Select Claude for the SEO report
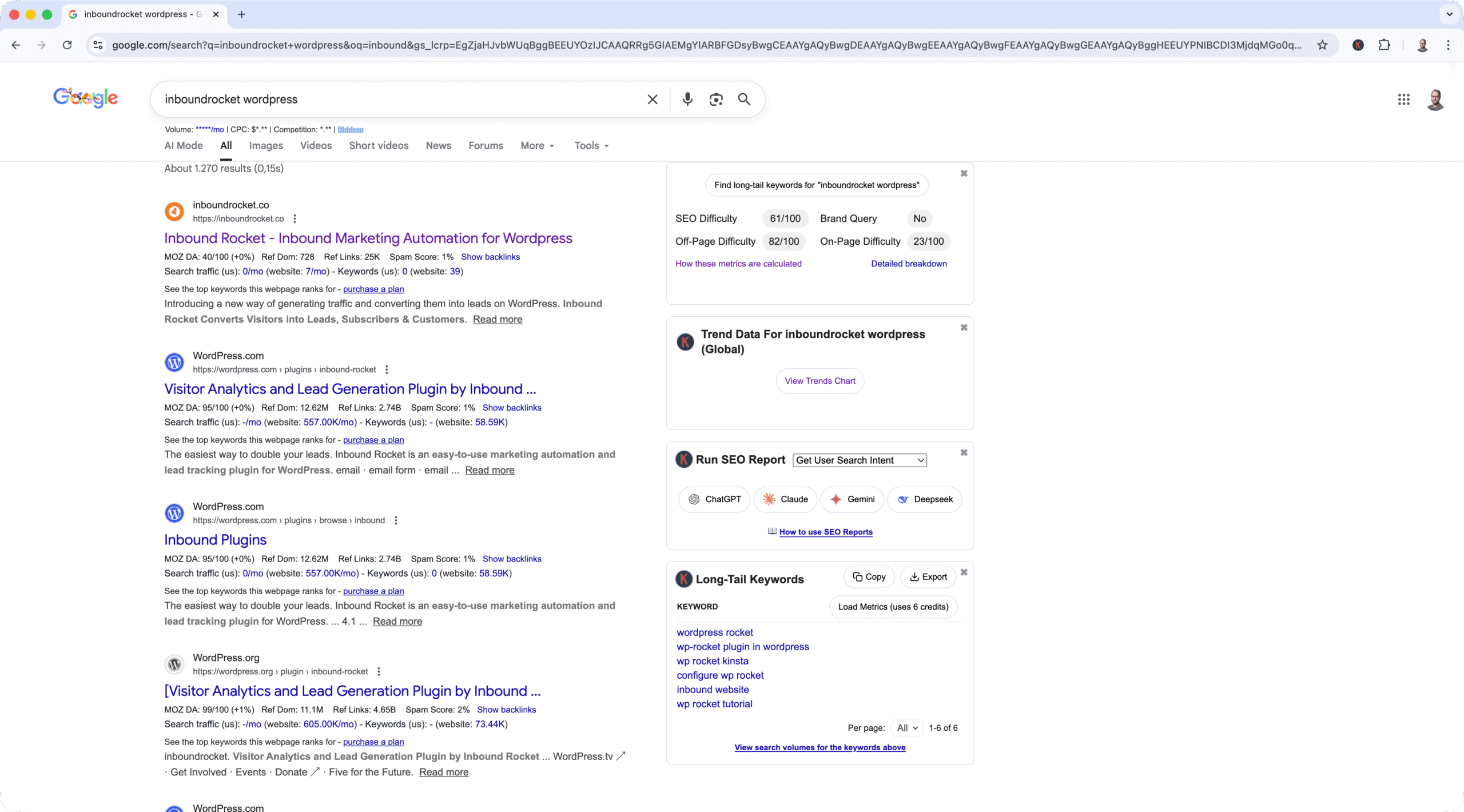The image size is (1464, 812). point(786,499)
